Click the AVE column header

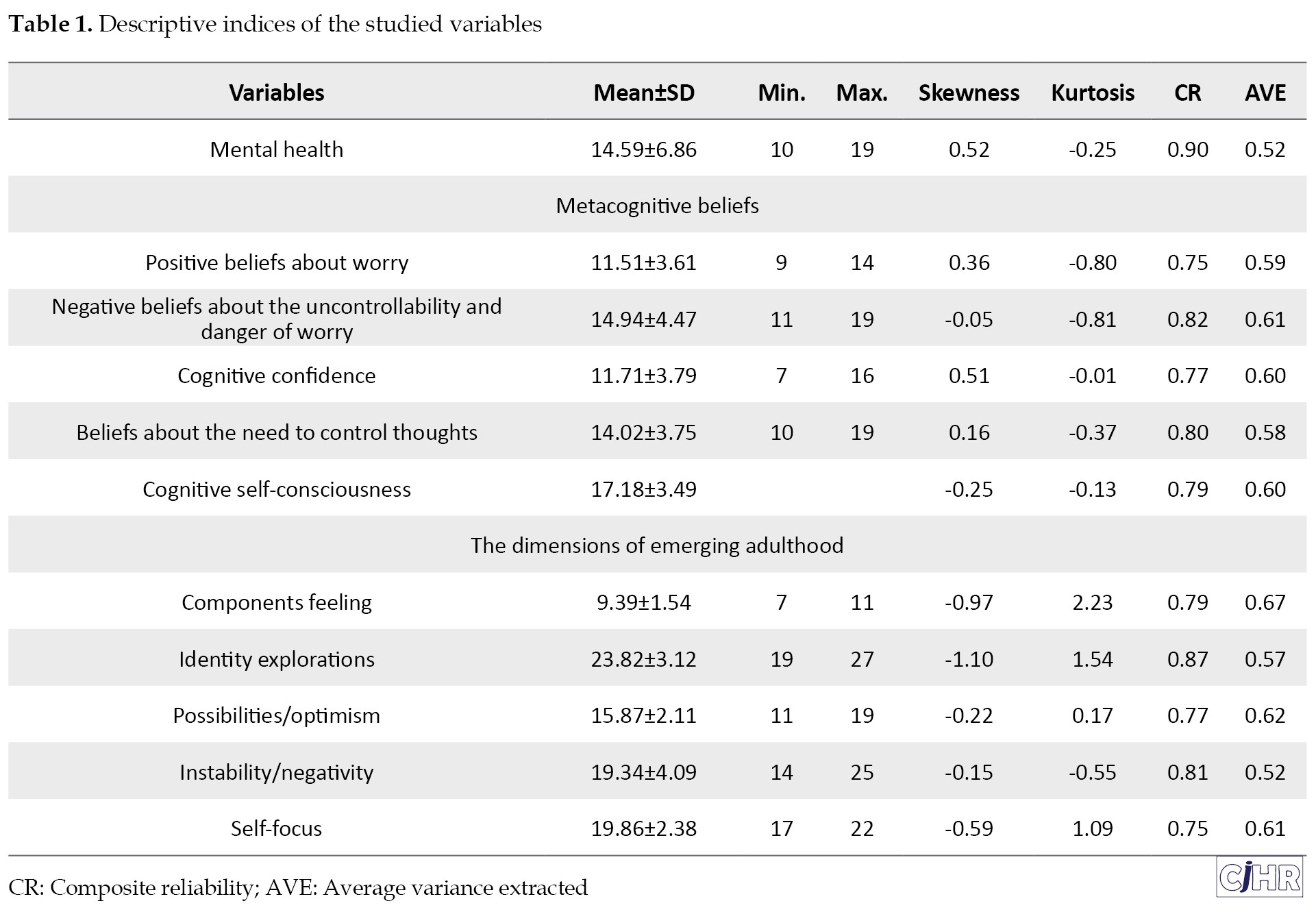tap(1265, 93)
